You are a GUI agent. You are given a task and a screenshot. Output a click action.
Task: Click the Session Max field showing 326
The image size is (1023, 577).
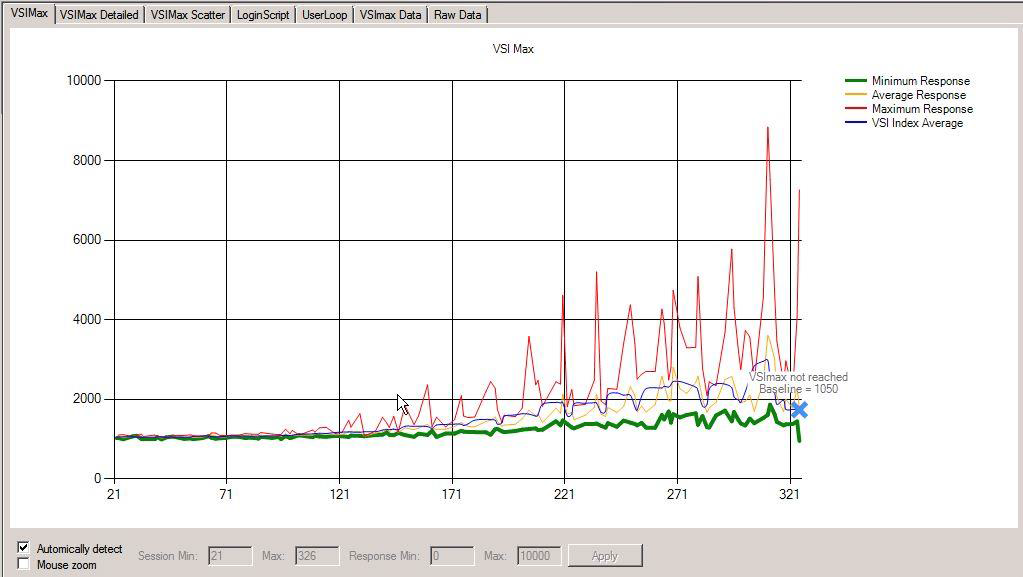pyautogui.click(x=316, y=555)
